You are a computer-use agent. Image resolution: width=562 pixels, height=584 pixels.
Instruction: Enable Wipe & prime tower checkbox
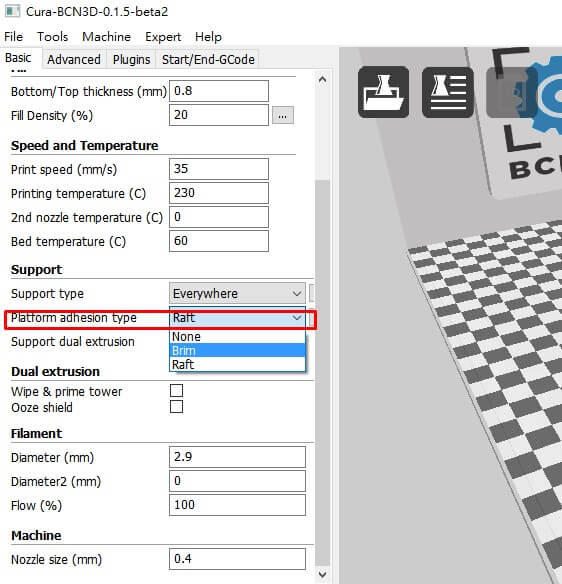pos(176,391)
